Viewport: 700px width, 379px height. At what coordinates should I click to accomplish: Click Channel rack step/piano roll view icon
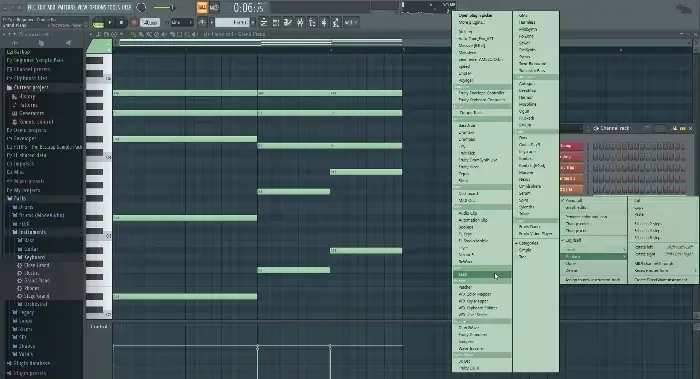click(x=683, y=129)
